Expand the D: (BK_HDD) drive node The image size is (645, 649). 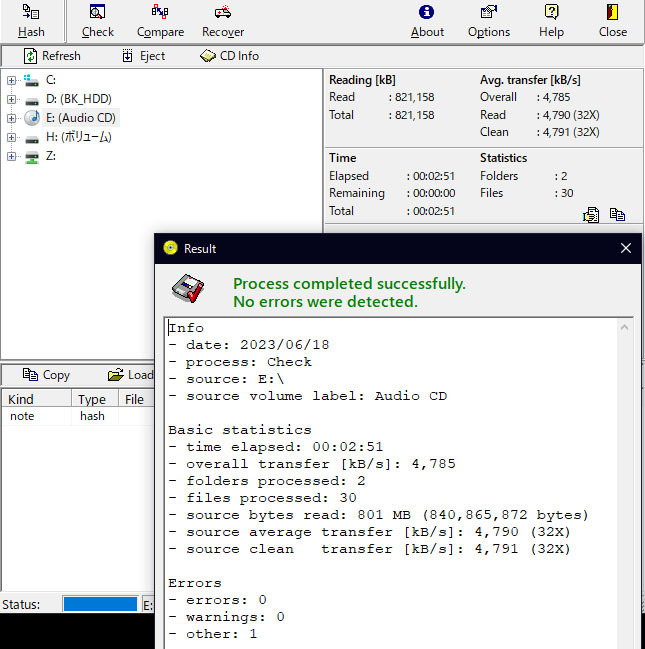pos(12,99)
